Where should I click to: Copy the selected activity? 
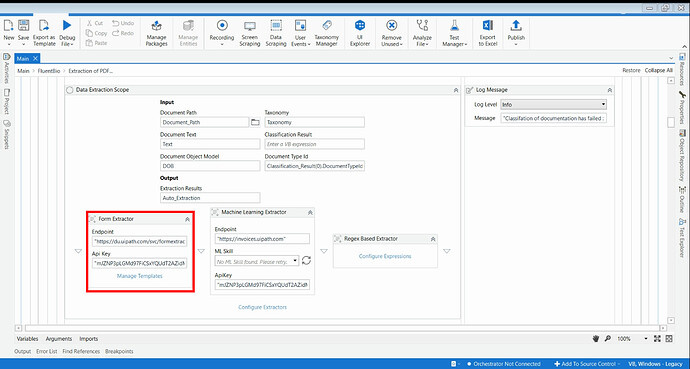click(x=96, y=33)
